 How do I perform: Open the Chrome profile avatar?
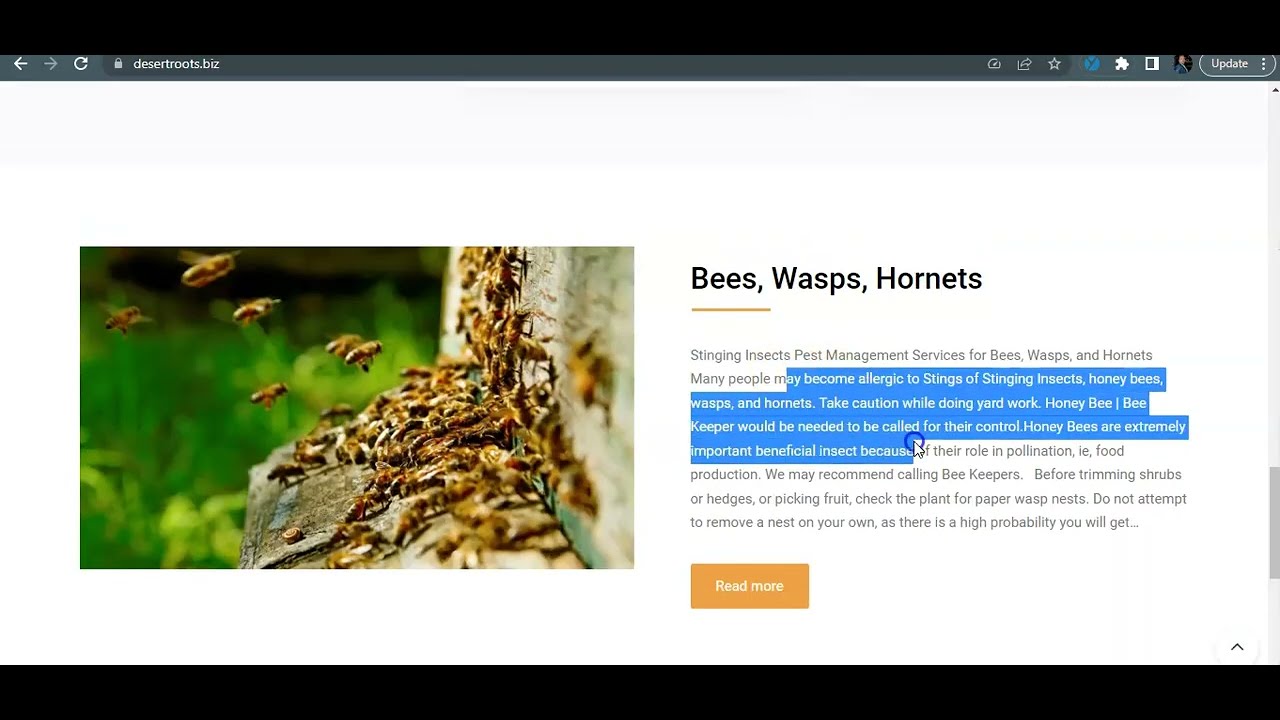[1182, 64]
